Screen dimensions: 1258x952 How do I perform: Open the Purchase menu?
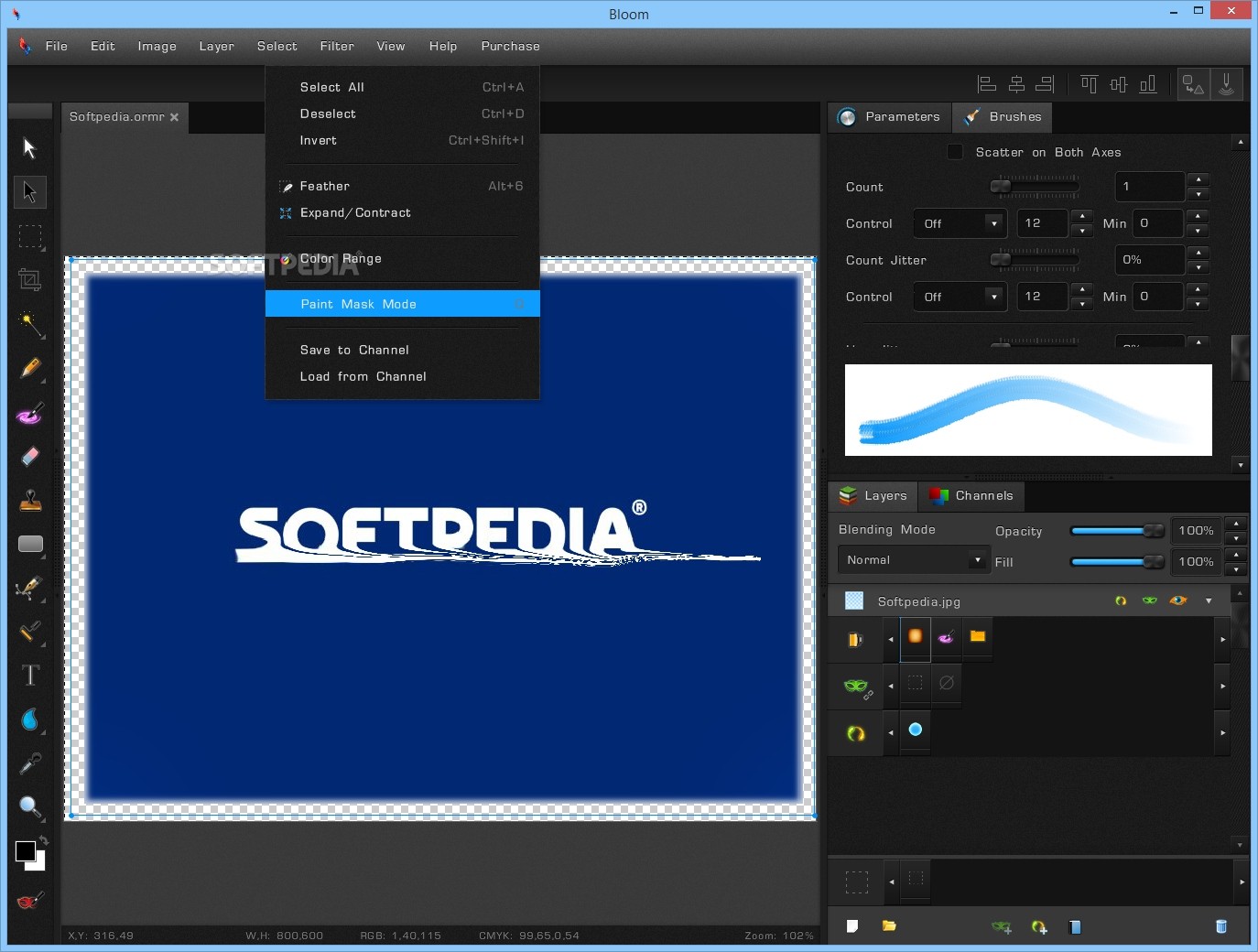pyautogui.click(x=510, y=46)
